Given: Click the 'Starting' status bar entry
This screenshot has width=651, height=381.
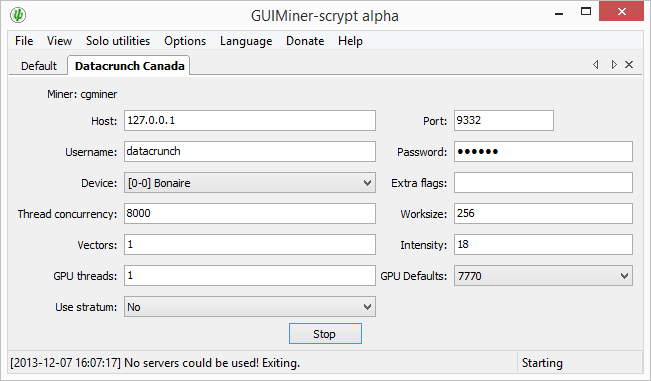Looking at the screenshot, I should tap(542, 363).
